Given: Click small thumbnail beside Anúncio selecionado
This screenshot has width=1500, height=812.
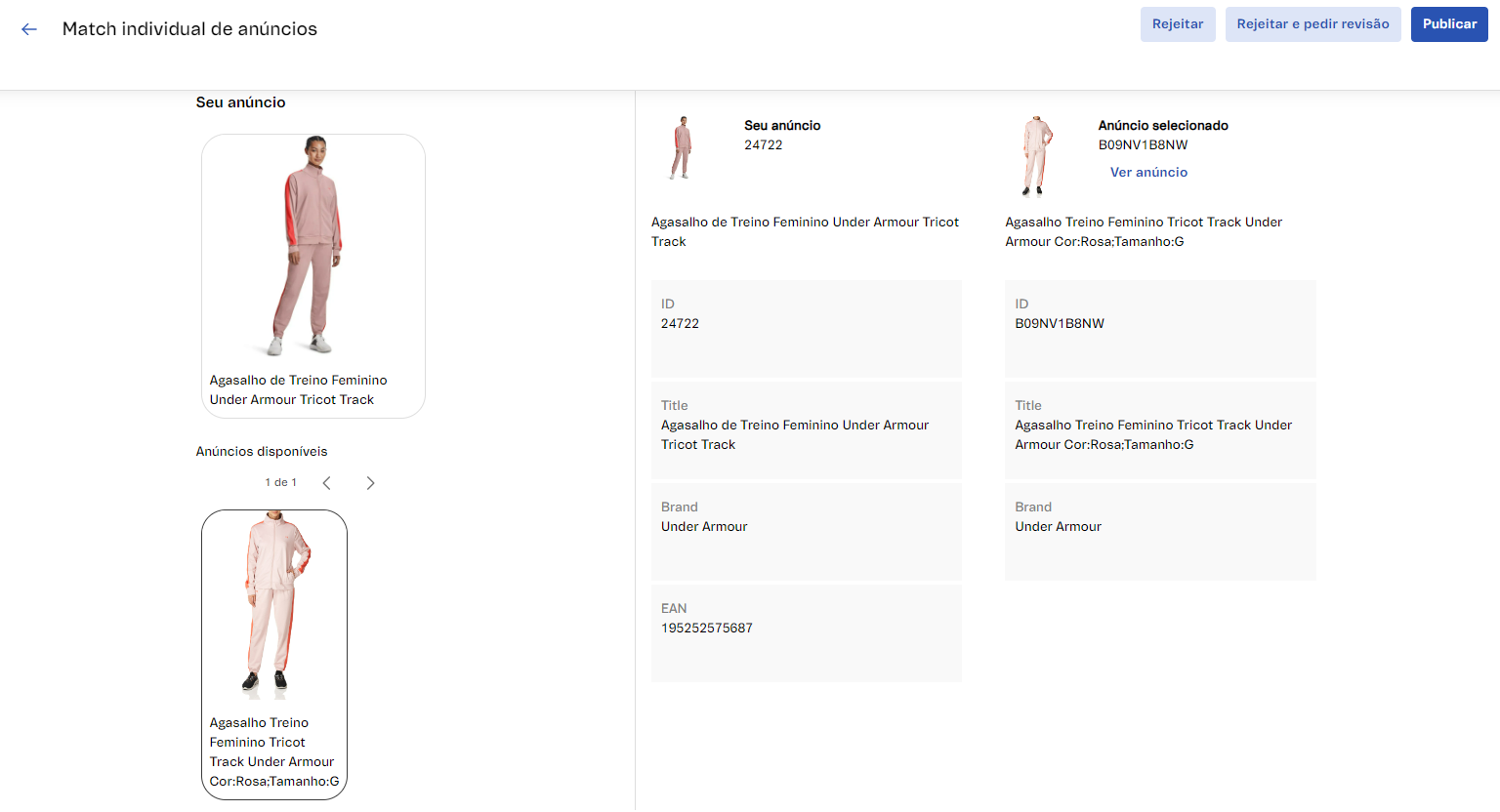Looking at the screenshot, I should pos(1036,155).
